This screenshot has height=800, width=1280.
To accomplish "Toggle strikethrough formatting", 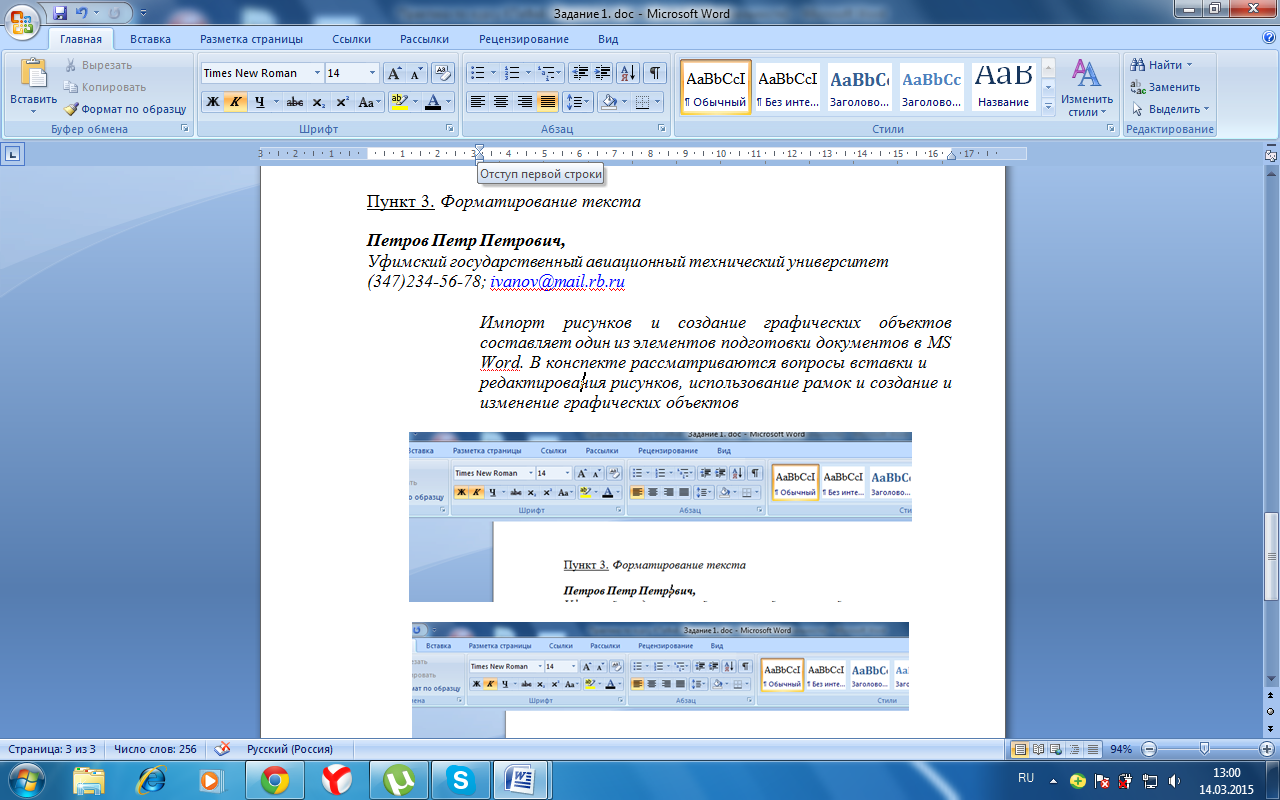I will [x=295, y=102].
